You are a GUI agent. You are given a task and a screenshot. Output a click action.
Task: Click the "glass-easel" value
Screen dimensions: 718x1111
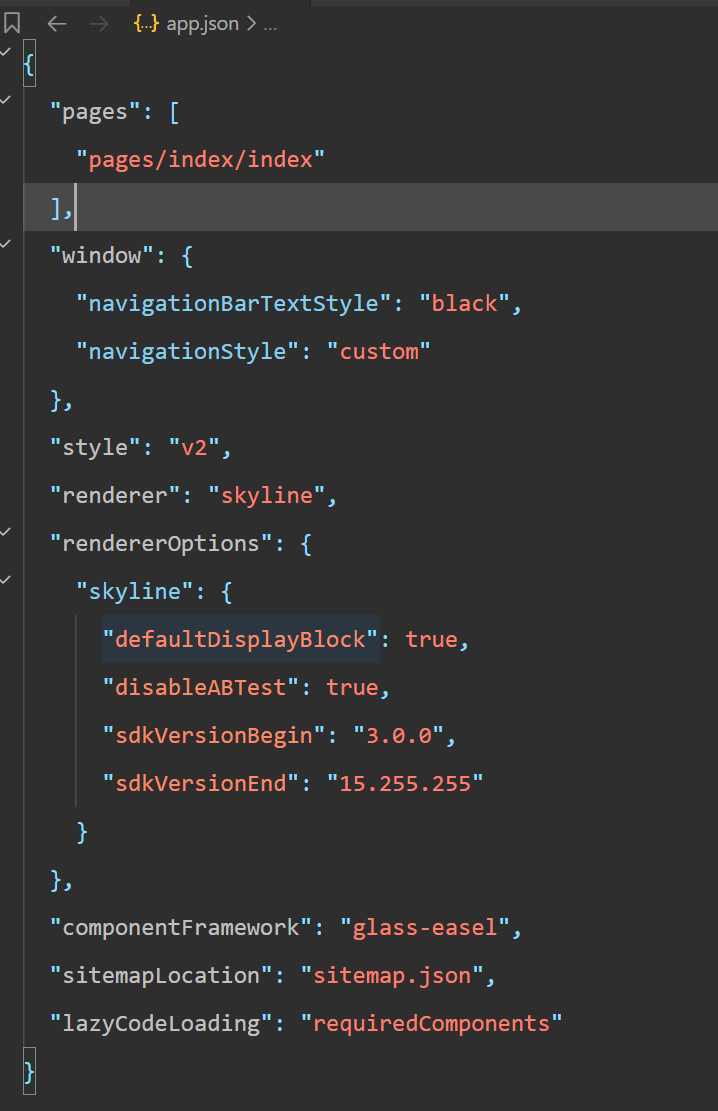click(425, 927)
